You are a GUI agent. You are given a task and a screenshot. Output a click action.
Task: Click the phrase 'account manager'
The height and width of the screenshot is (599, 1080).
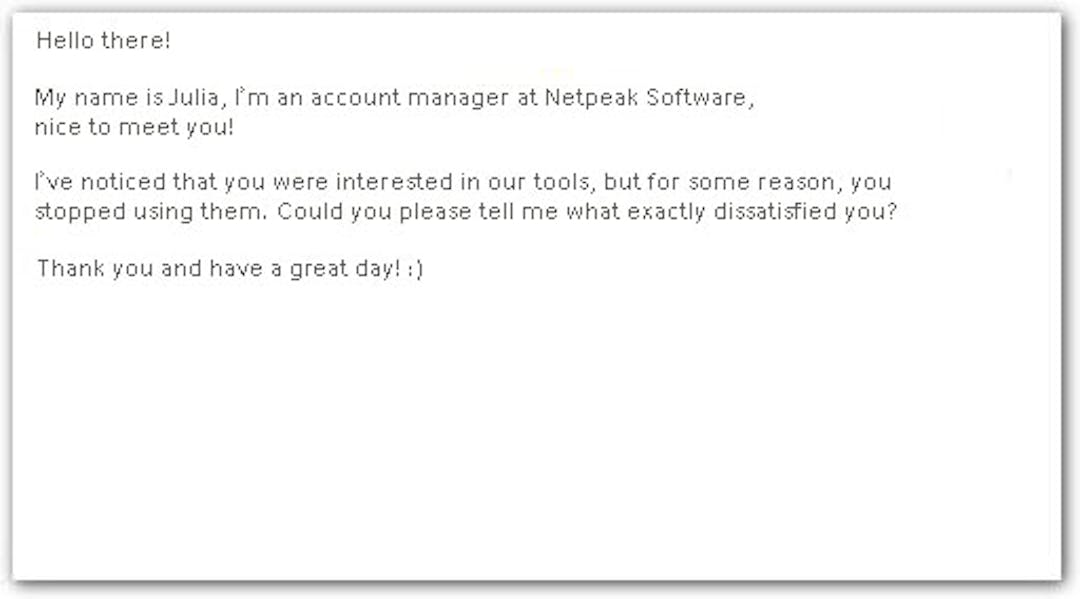(409, 97)
